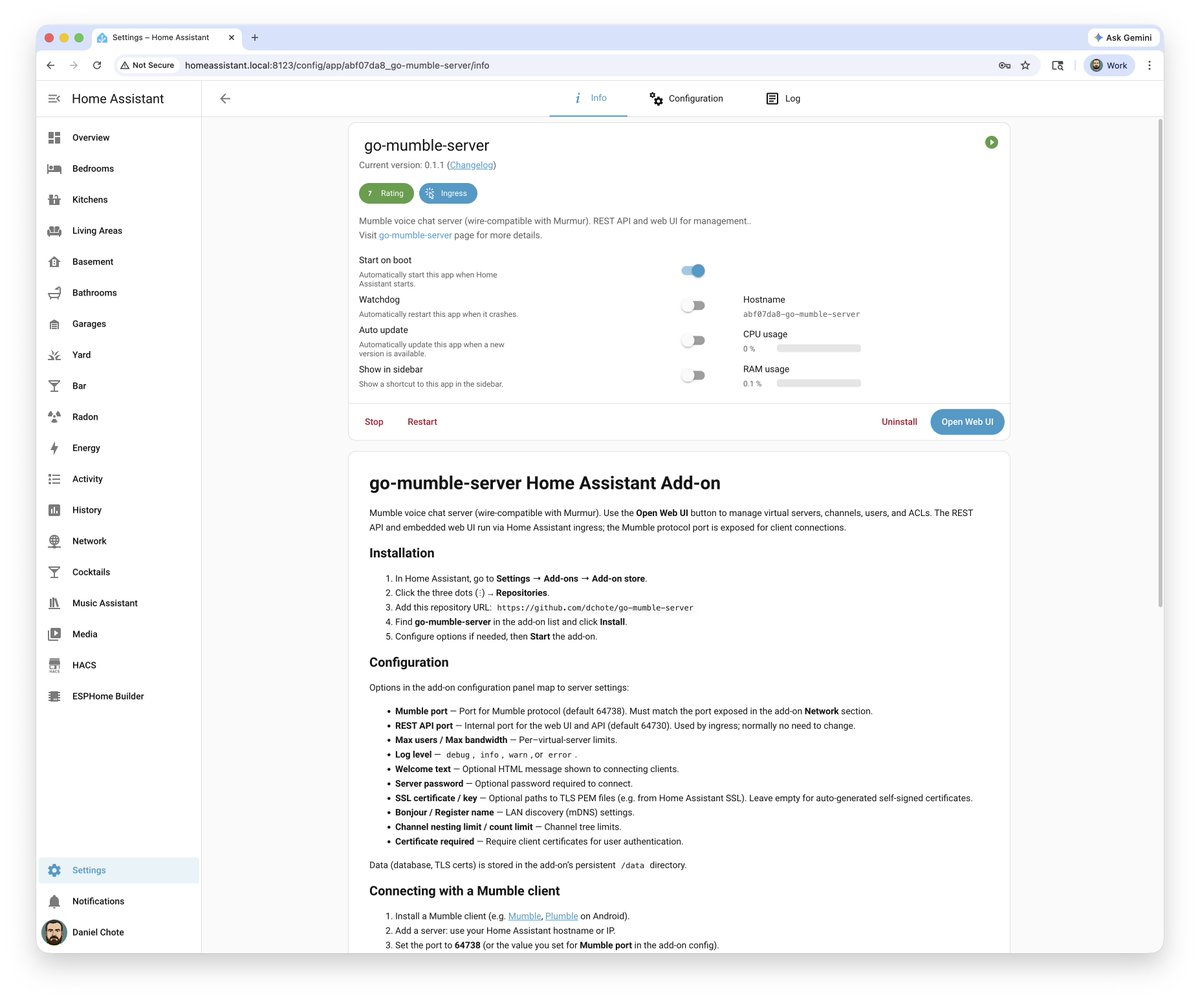Open Radon radioactive icon
Screen dimensions: 1200x1001
point(54,417)
